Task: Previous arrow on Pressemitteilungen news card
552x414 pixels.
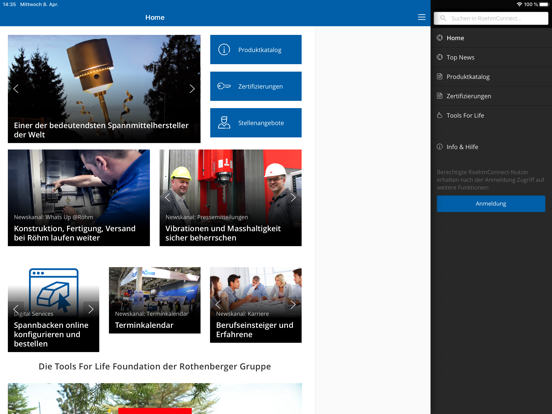Action: pos(167,197)
